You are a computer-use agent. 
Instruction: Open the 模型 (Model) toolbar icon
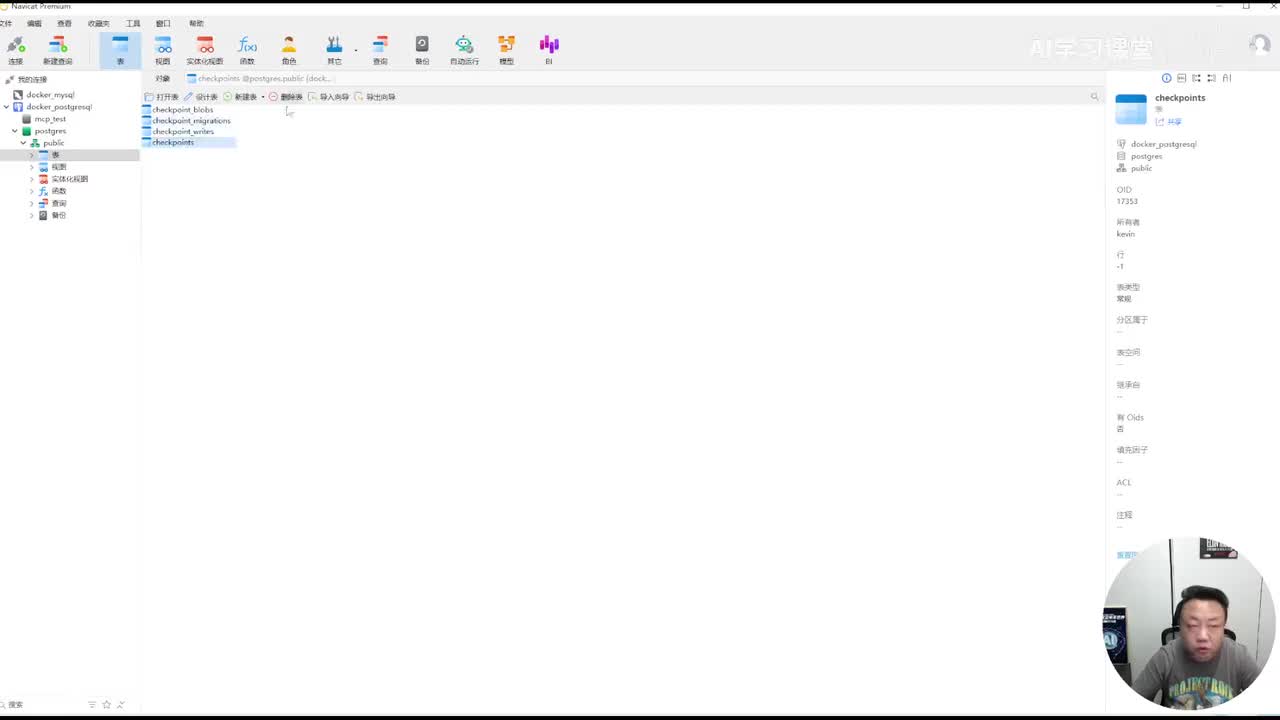pos(506,50)
